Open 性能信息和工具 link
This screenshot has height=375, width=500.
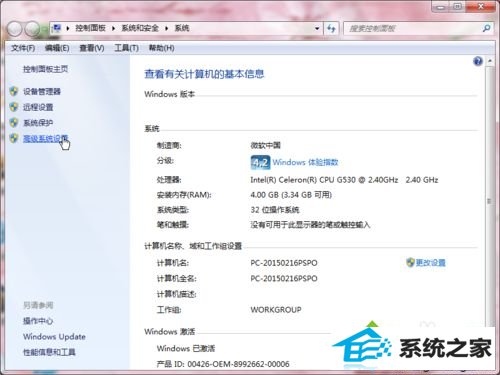49,352
